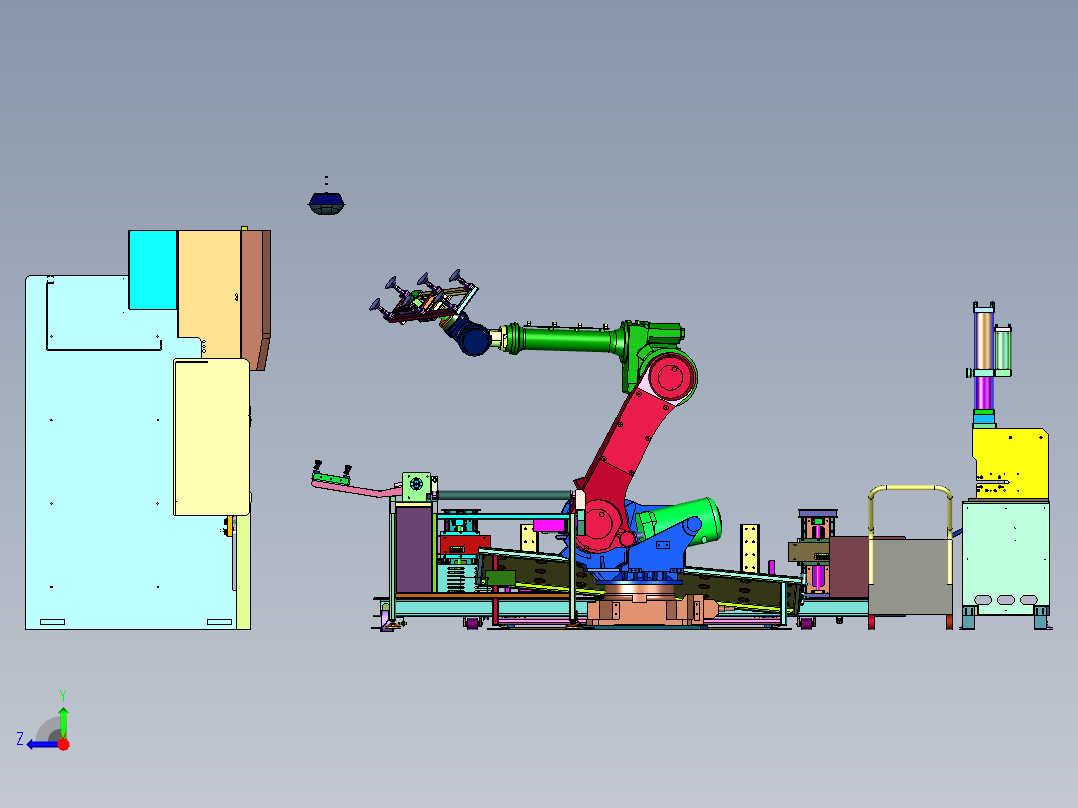Screen dimensions: 1078x808
Task: Select the purple side panel of the frame
Action: click(x=414, y=549)
